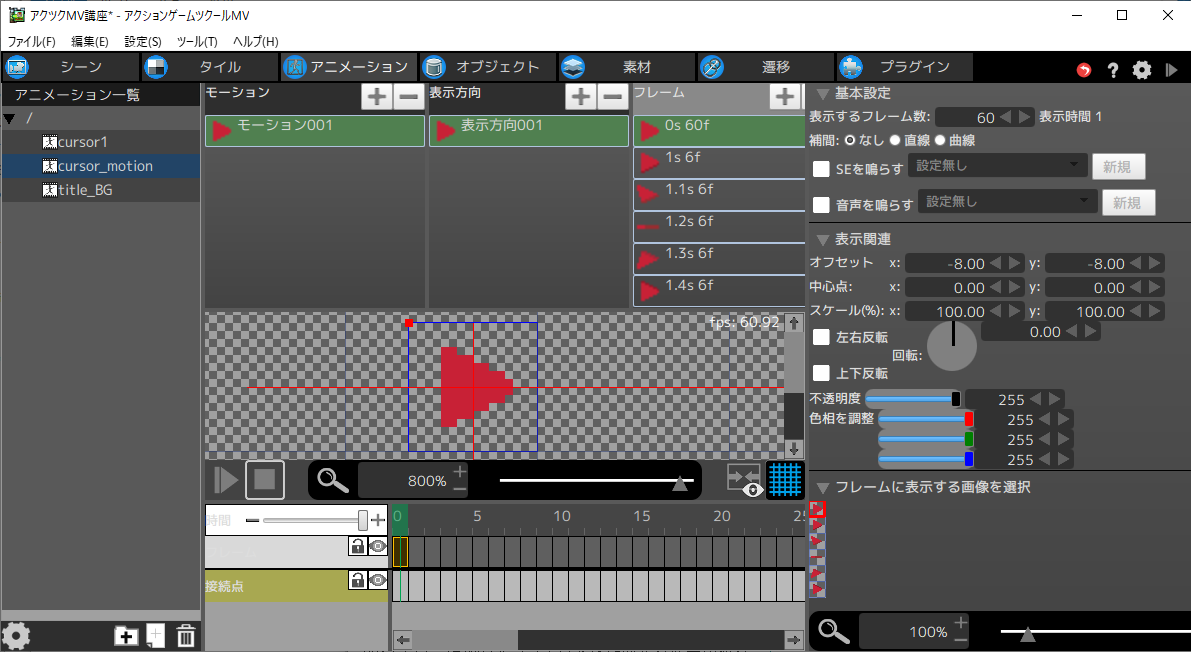This screenshot has width=1191, height=652.
Task: Open the settings gear in top toolbar
Action: coord(1142,70)
